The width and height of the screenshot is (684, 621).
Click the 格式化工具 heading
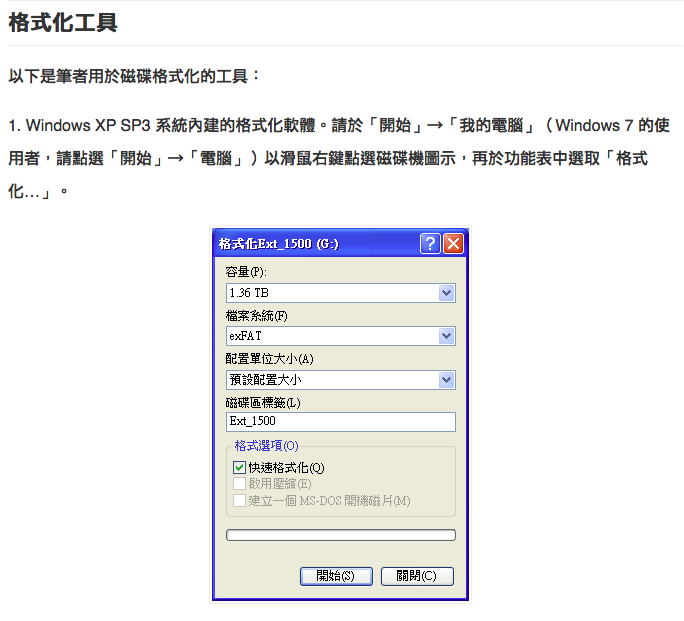click(x=63, y=23)
